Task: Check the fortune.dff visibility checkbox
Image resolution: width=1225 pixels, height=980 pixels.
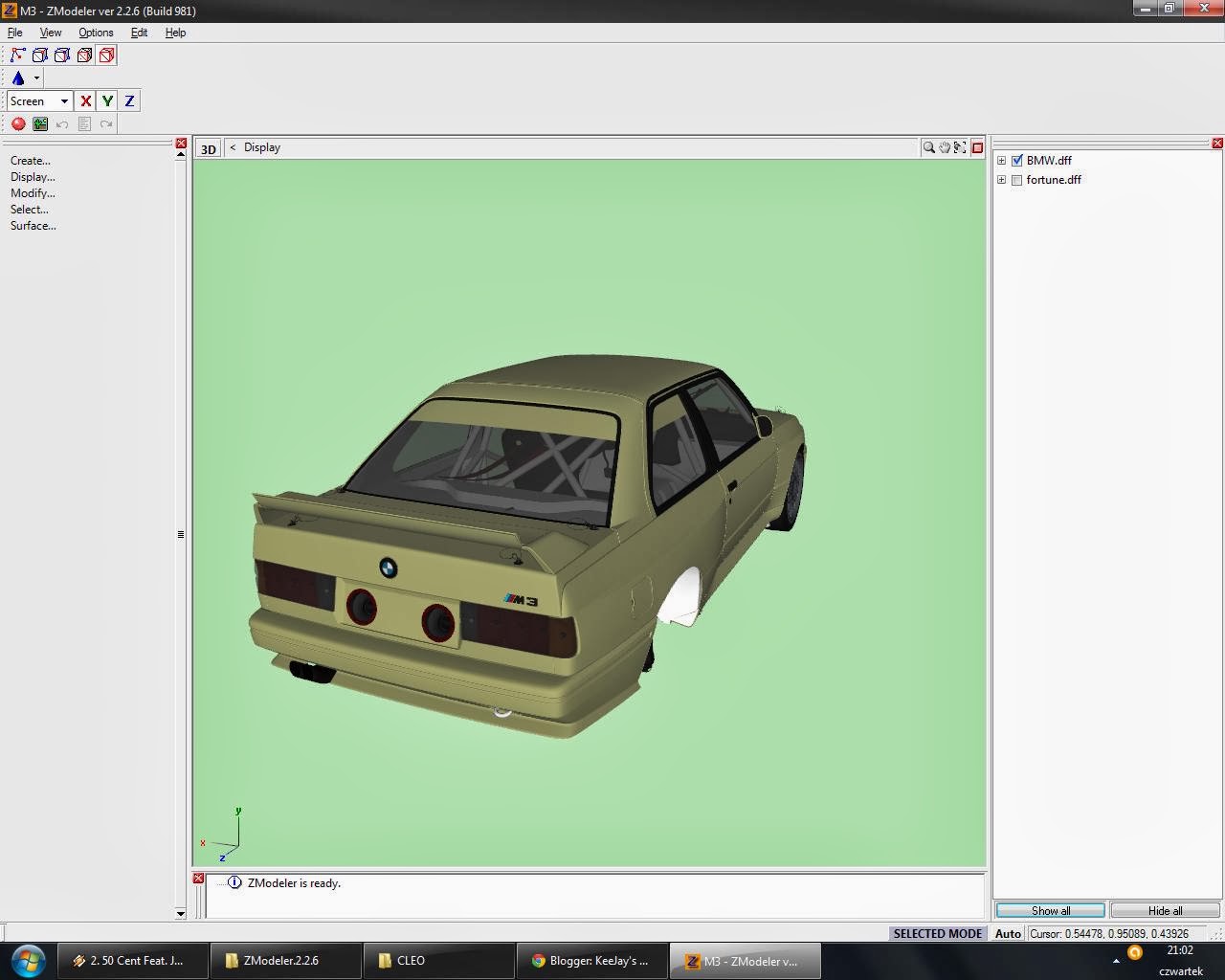Action: (x=1017, y=180)
